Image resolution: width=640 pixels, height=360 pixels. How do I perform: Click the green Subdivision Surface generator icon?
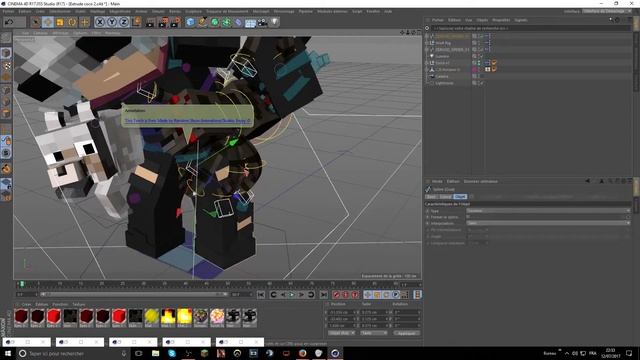click(x=214, y=22)
